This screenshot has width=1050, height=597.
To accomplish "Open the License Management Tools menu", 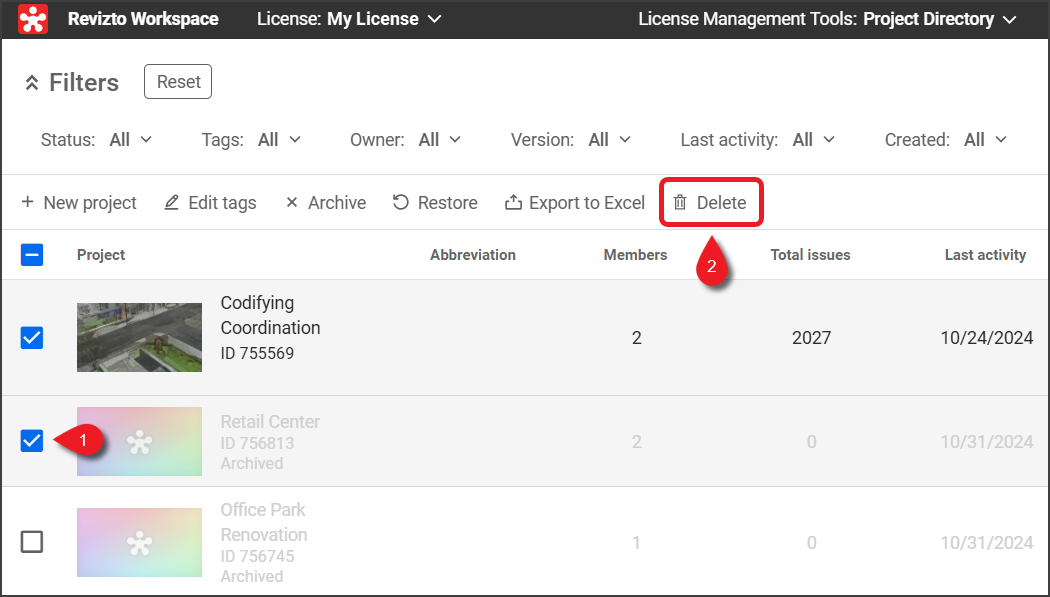I will click(826, 19).
